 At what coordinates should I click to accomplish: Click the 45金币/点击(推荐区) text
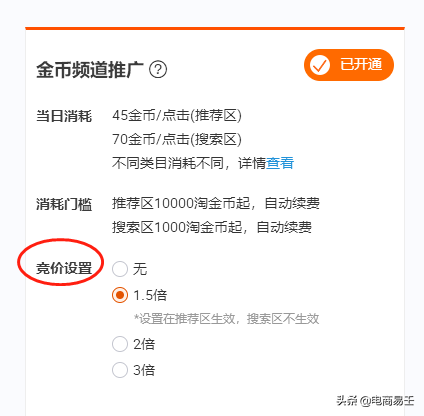(177, 115)
